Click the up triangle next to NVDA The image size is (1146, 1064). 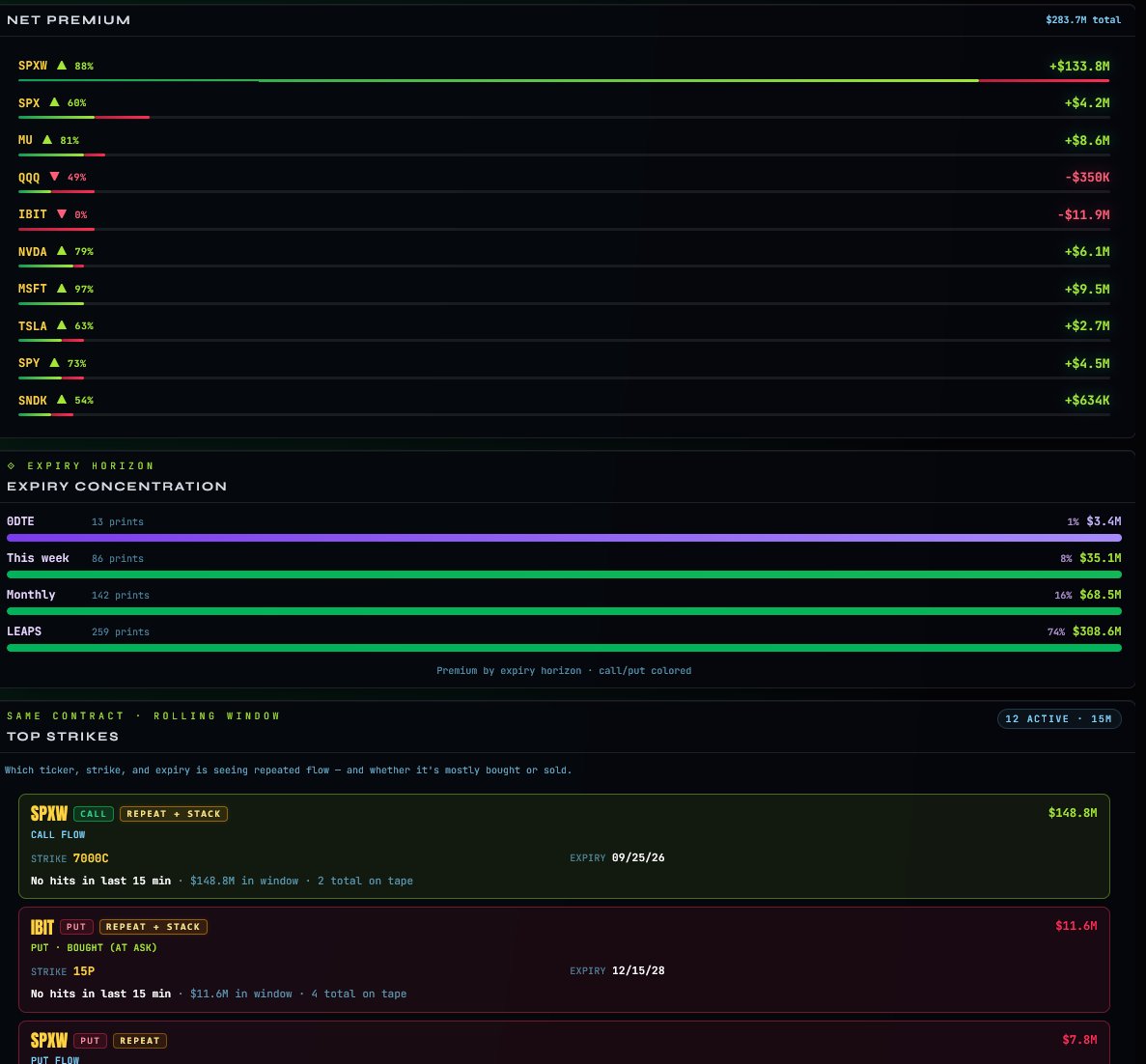tap(62, 251)
